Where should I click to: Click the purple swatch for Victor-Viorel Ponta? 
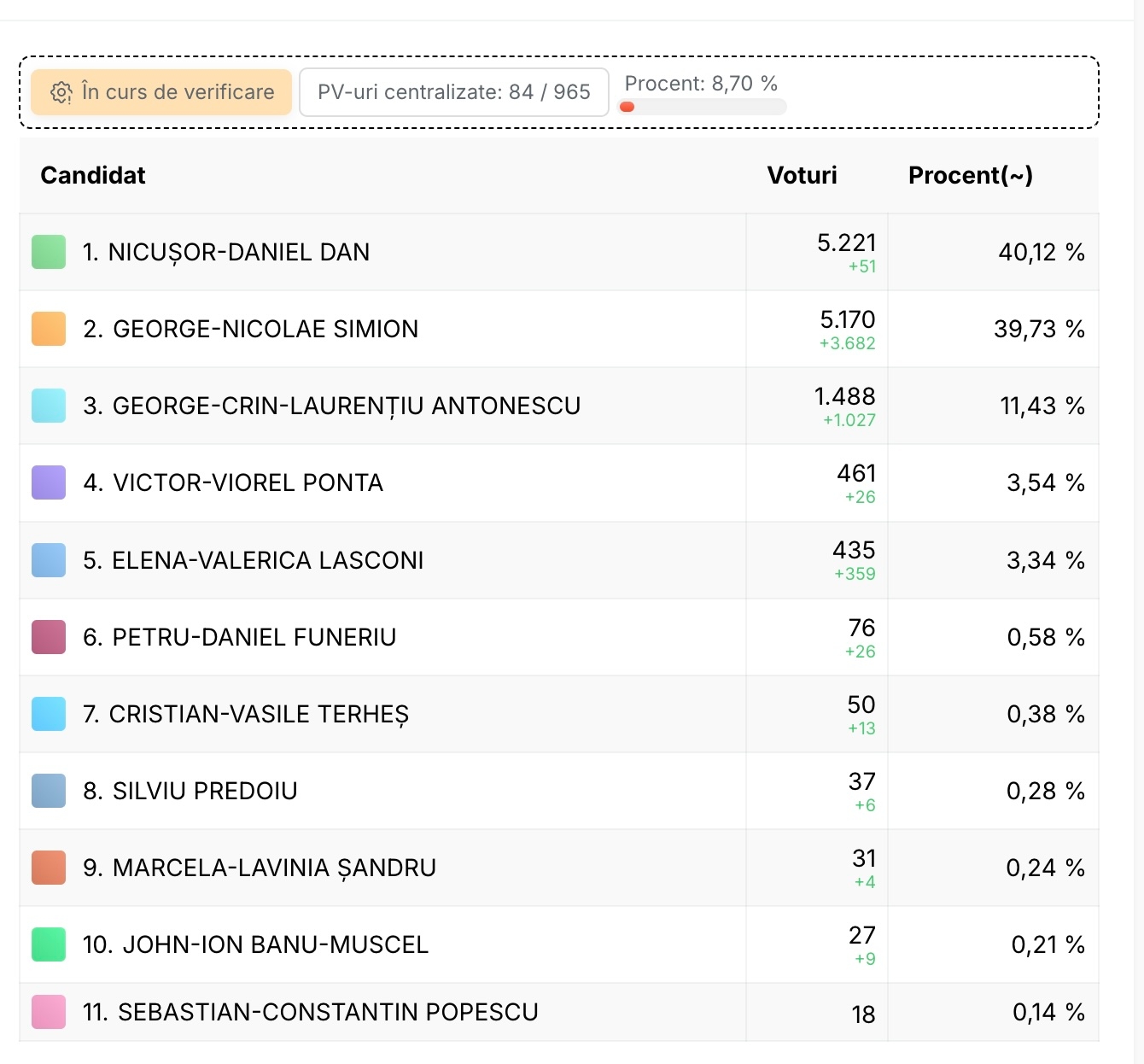pos(49,482)
